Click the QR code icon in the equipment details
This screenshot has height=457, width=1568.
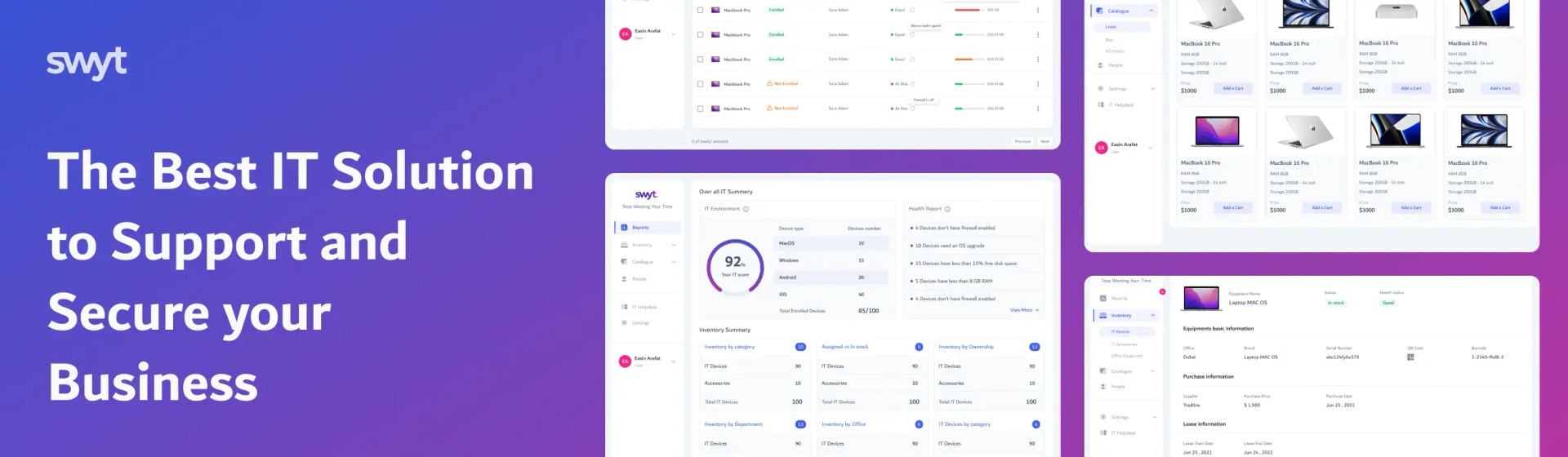coord(1410,357)
